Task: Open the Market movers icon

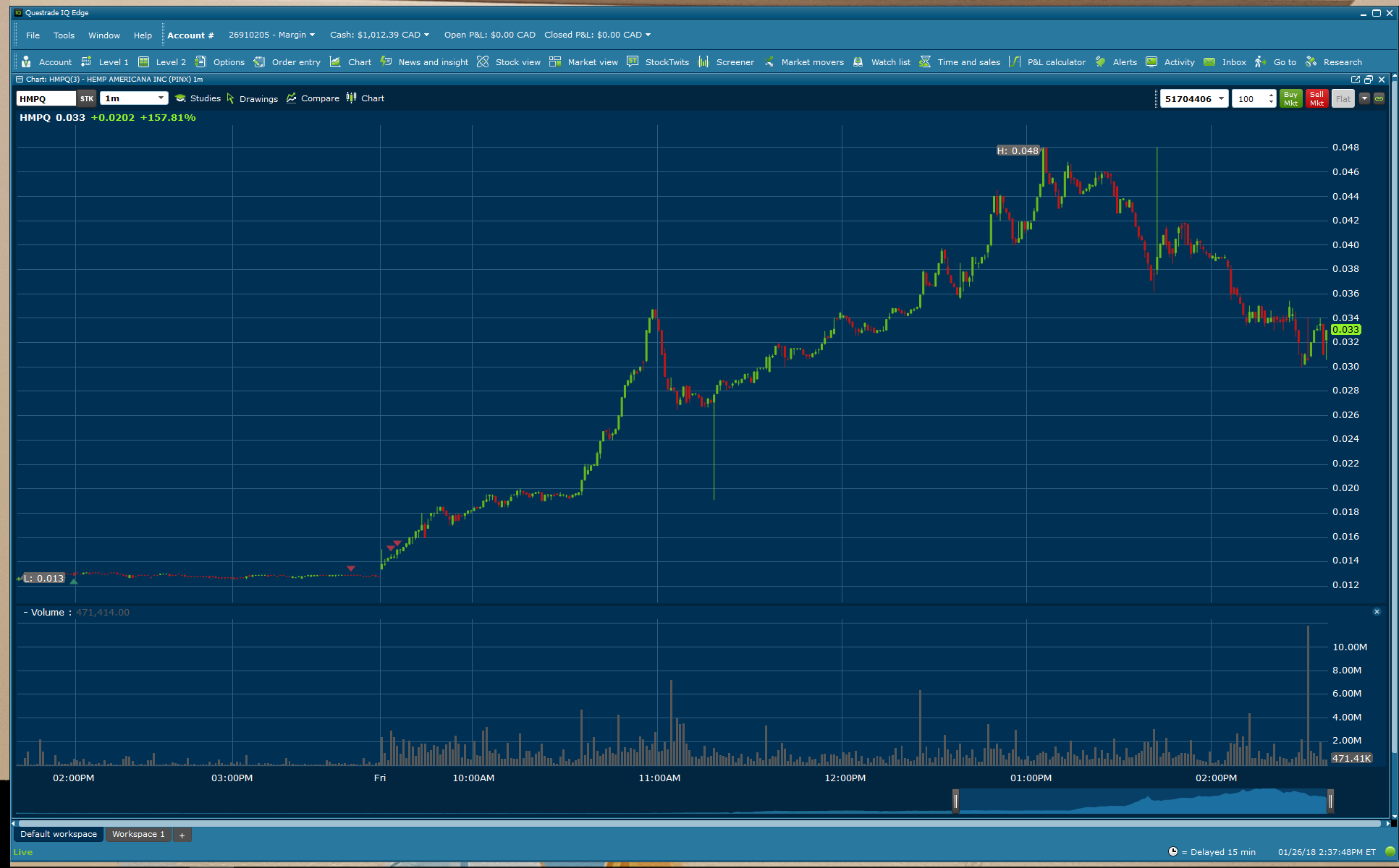Action: pyautogui.click(x=769, y=62)
